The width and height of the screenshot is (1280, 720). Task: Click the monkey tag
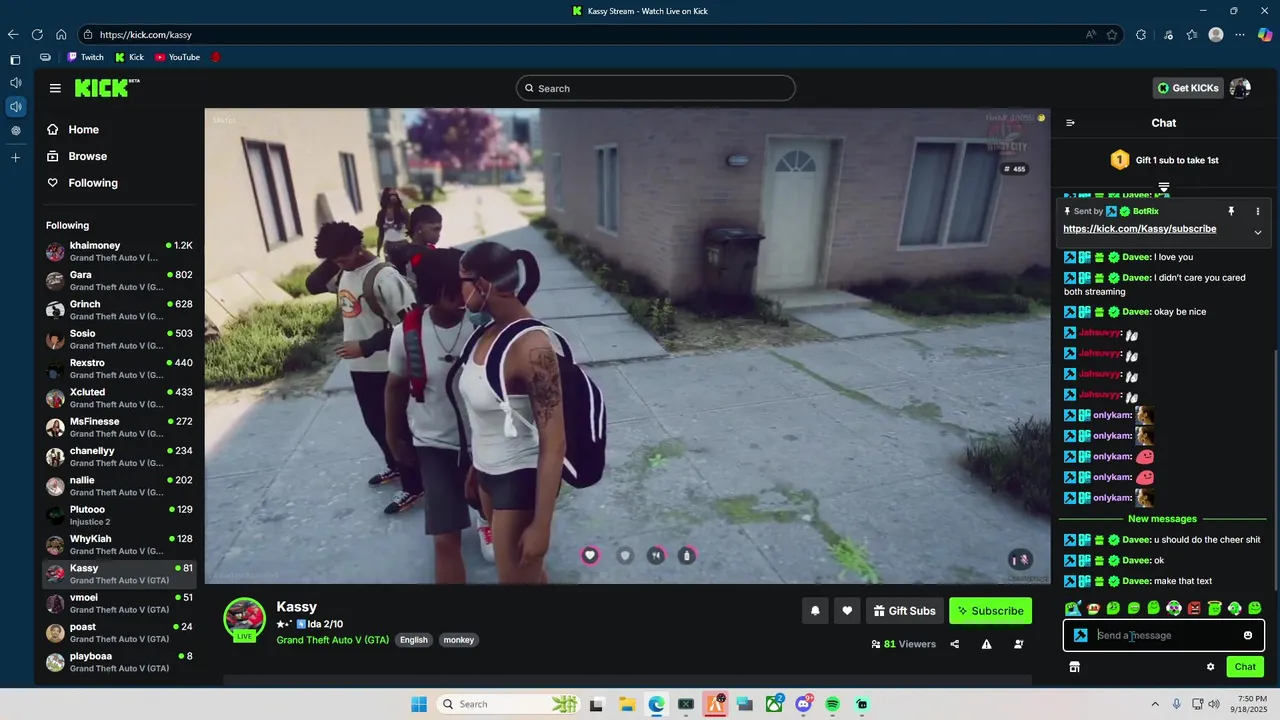(459, 640)
